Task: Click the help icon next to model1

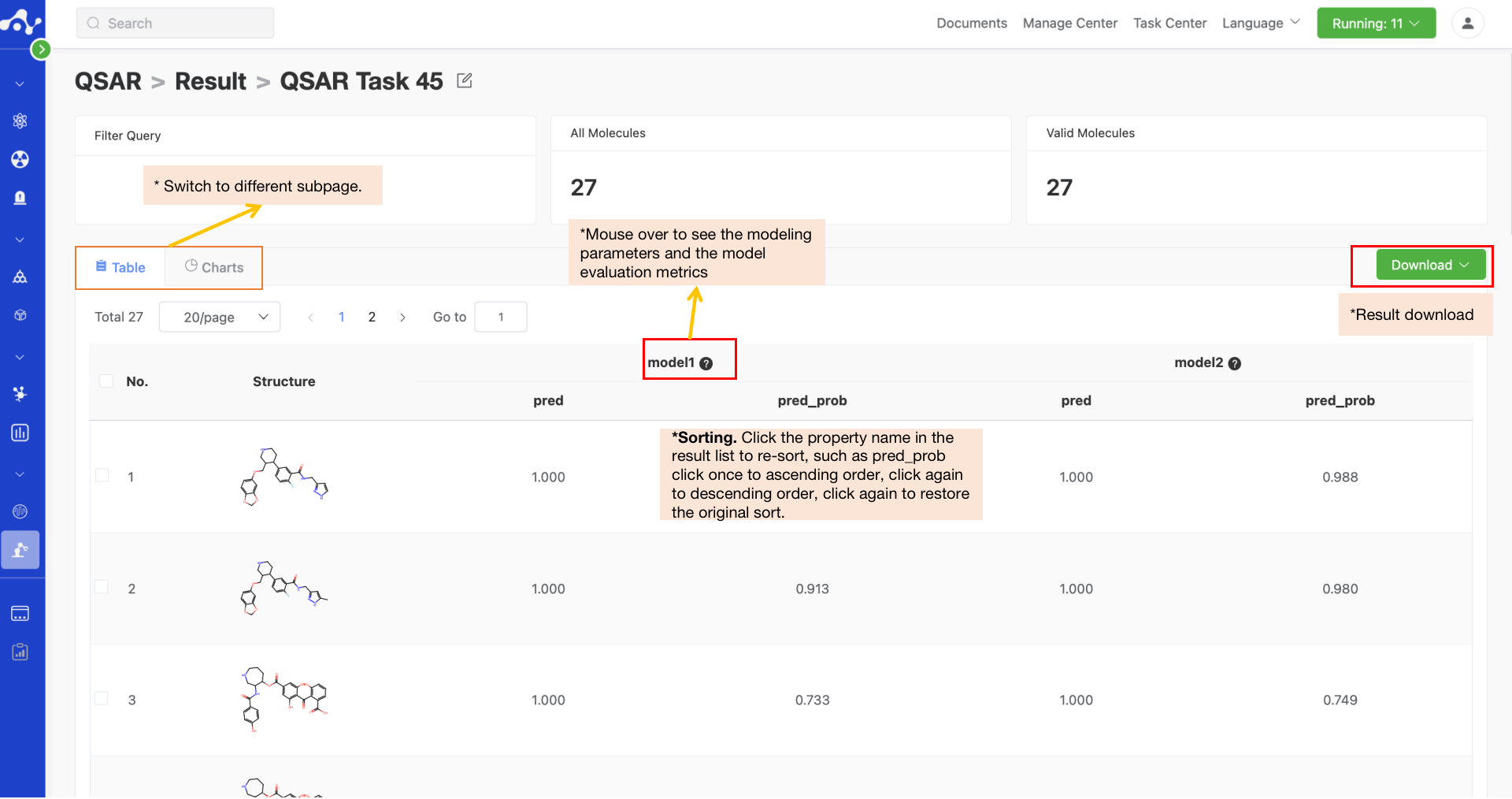Action: (706, 363)
